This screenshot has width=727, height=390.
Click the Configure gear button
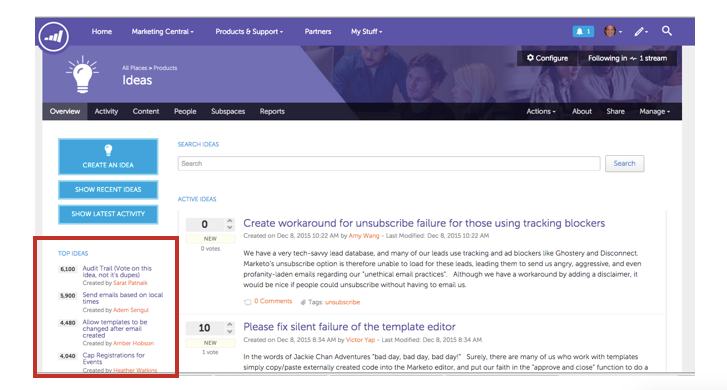547,58
